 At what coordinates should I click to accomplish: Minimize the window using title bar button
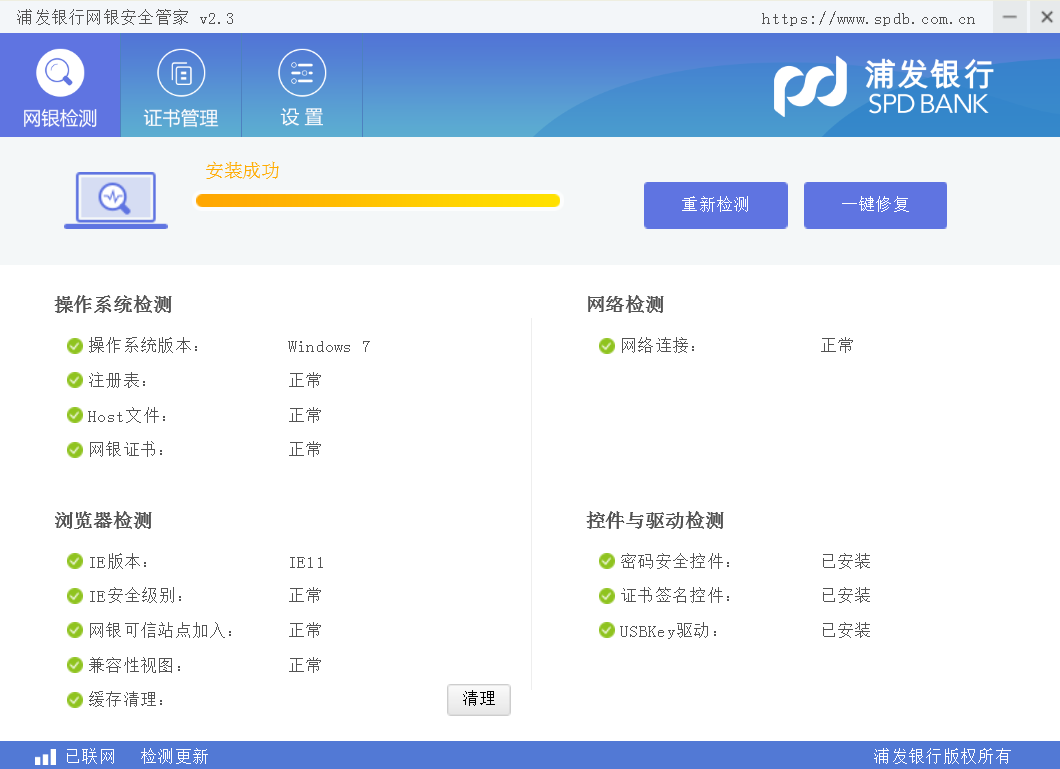[1010, 17]
